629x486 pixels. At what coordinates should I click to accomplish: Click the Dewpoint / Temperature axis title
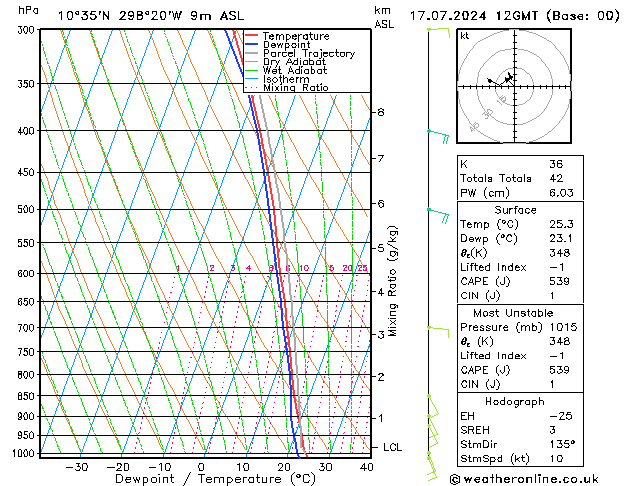click(201, 479)
